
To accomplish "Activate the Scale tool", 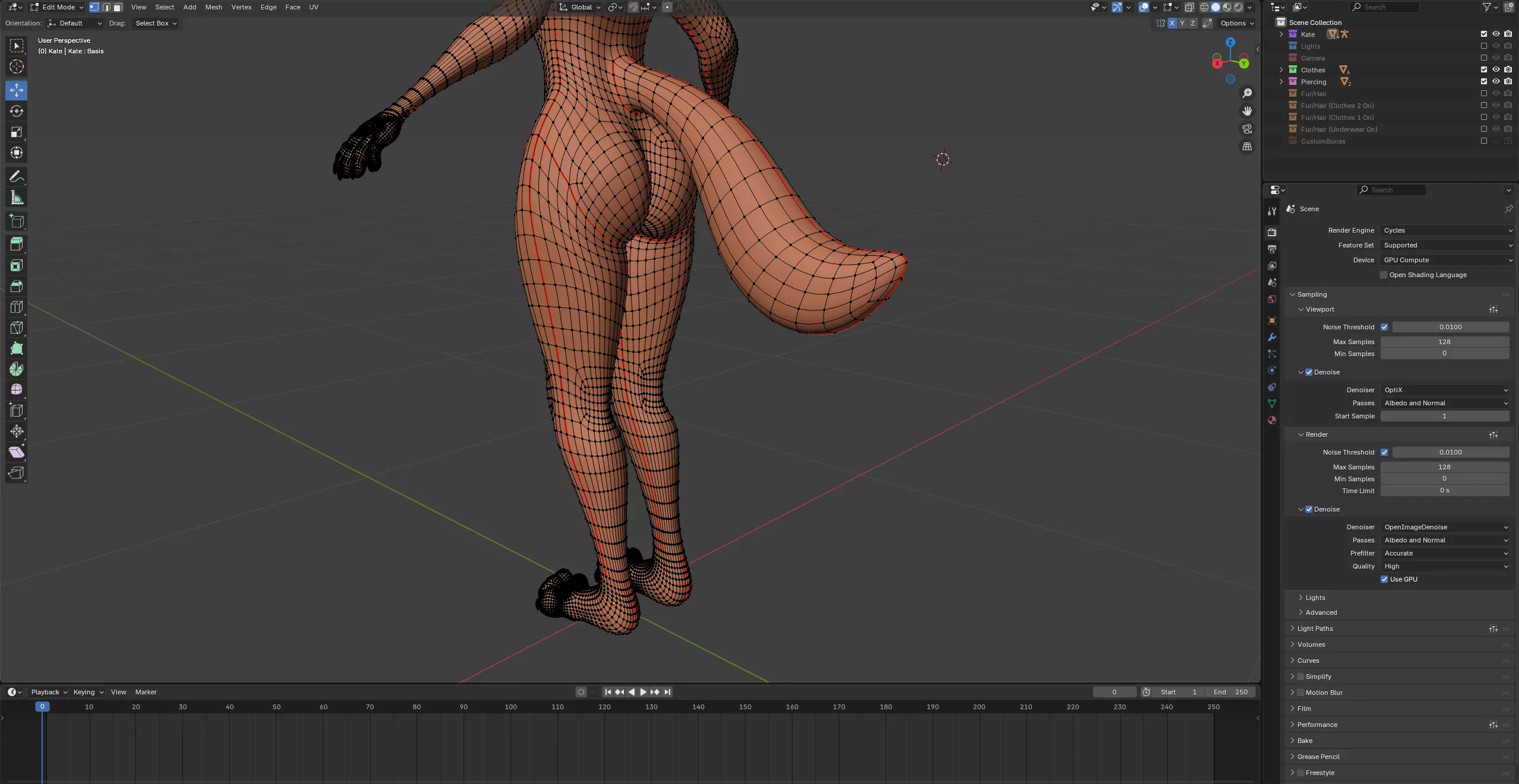I will (17, 132).
